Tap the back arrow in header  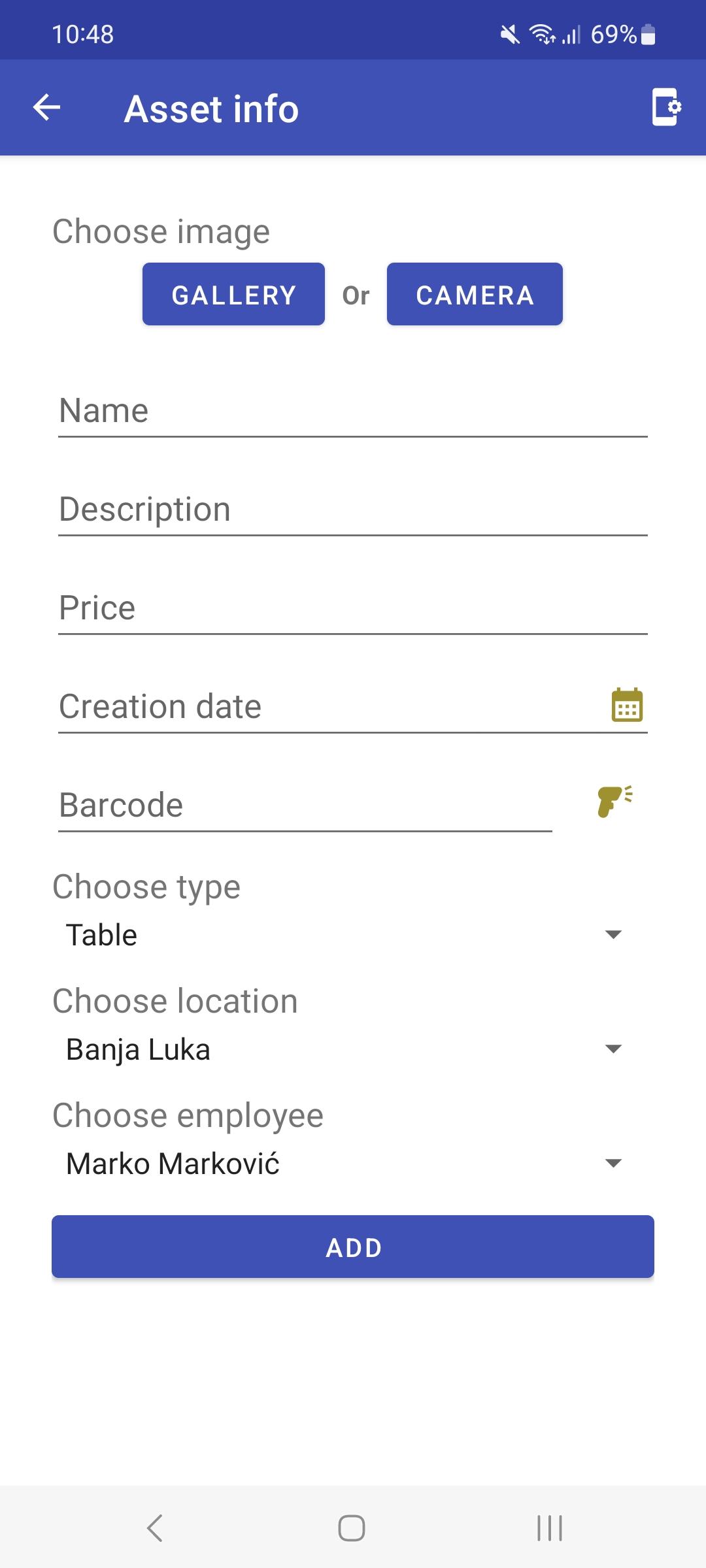(46, 108)
